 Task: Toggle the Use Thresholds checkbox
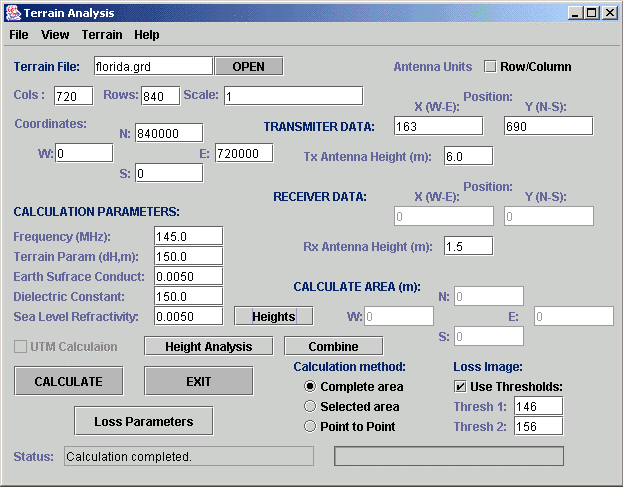tap(460, 386)
